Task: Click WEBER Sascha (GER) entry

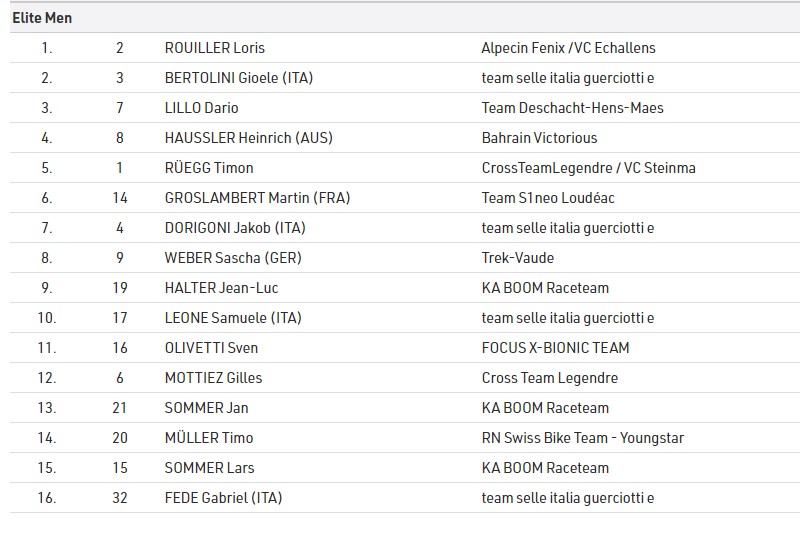Action: 233,258
